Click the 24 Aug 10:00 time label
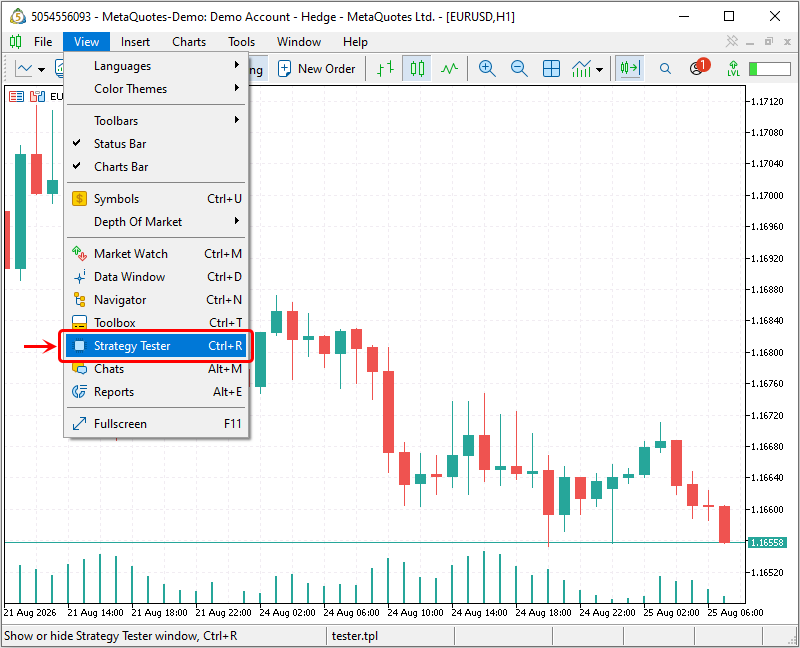This screenshot has height=648, width=800. (x=415, y=613)
